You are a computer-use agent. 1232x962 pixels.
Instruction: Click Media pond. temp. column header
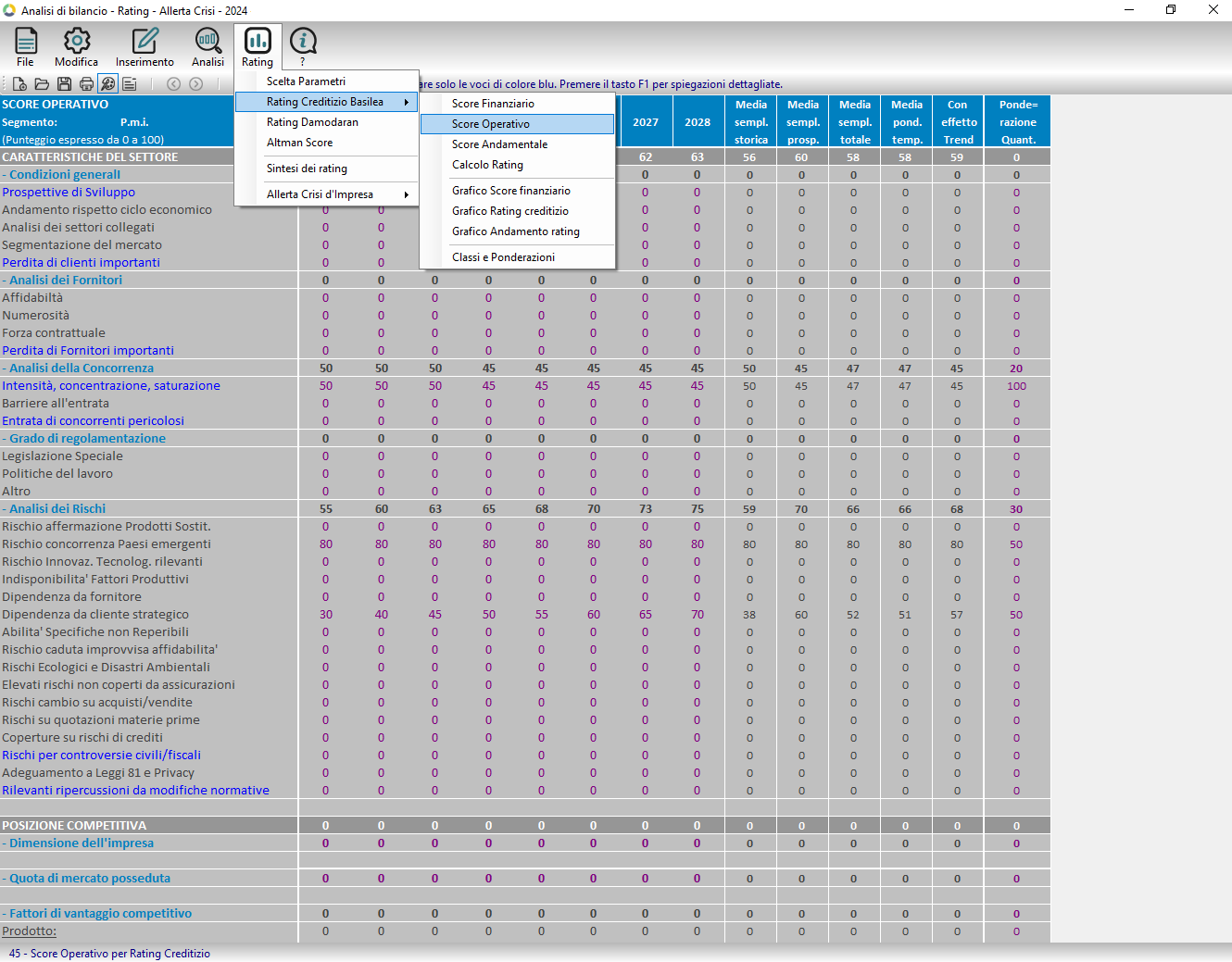[906, 122]
